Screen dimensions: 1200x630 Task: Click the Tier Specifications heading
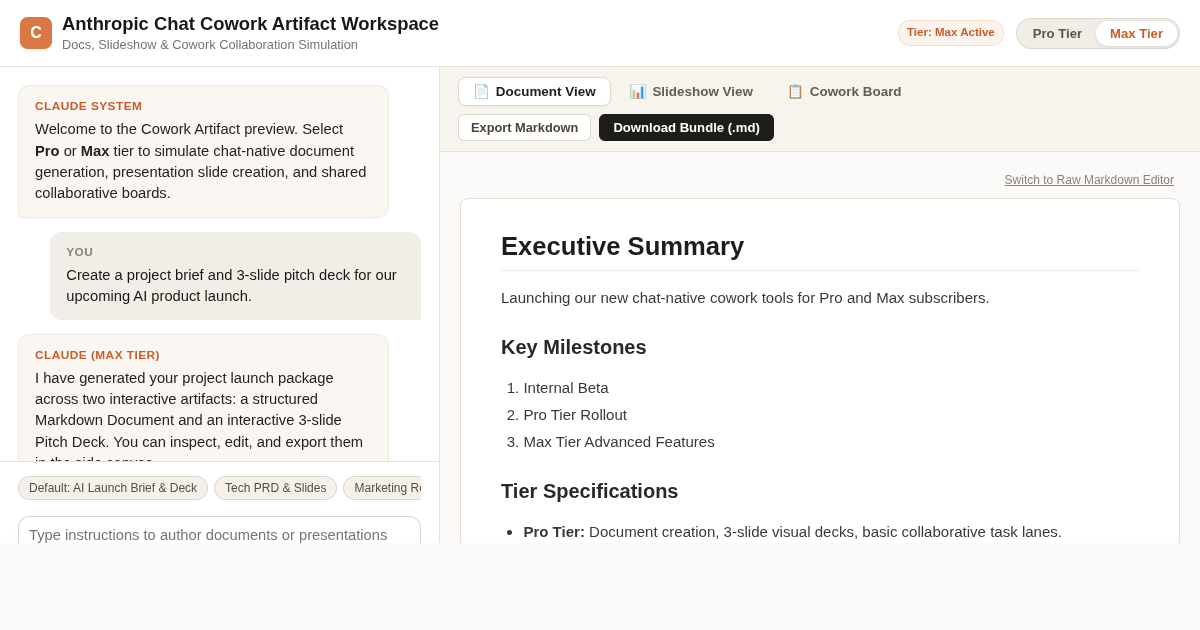(x=589, y=491)
